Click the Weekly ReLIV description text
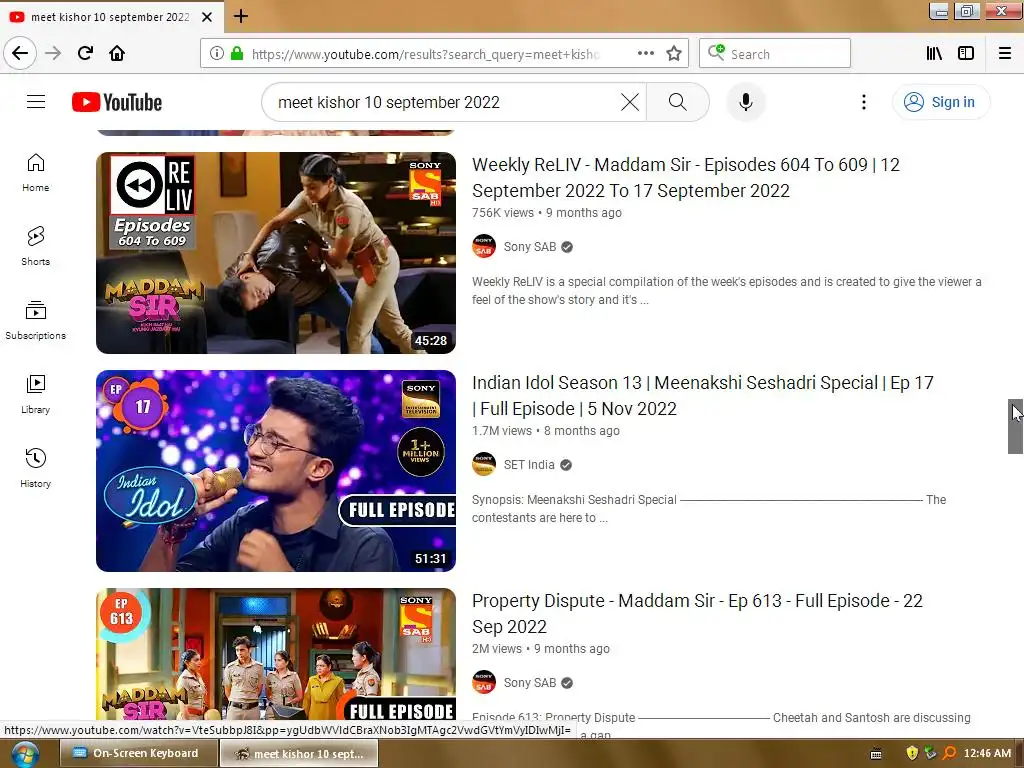 pos(726,291)
